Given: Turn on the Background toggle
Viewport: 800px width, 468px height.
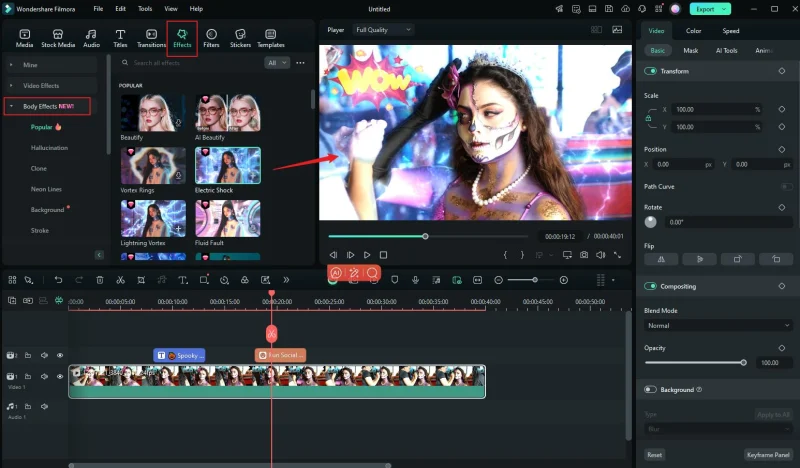Looking at the screenshot, I should 651,390.
